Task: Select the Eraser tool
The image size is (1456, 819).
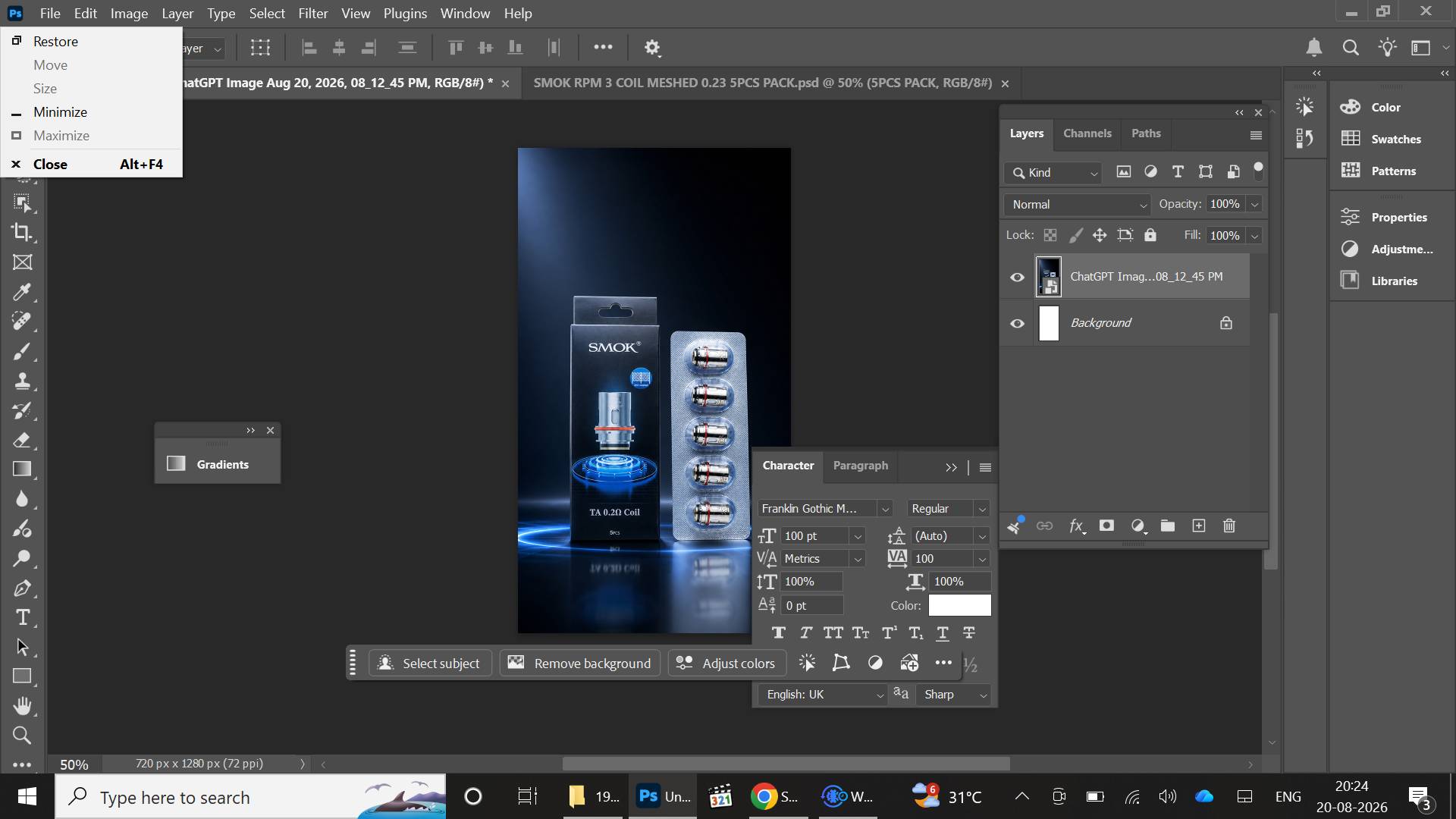Action: [22, 440]
